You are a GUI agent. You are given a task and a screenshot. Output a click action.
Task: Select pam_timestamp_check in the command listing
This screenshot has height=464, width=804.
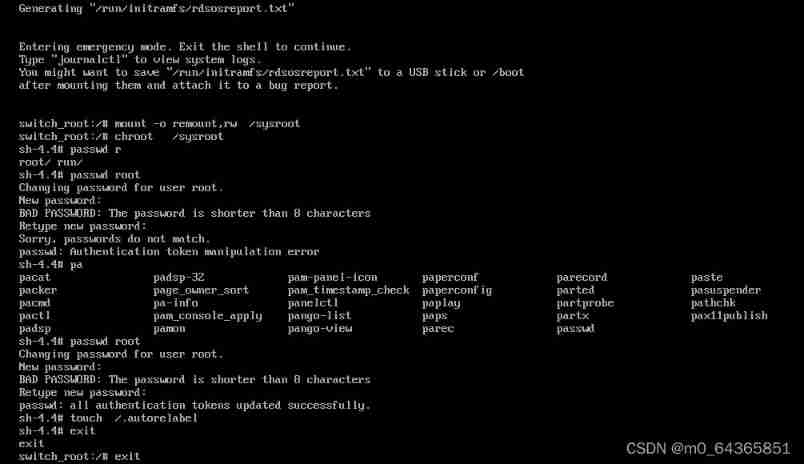(349, 290)
